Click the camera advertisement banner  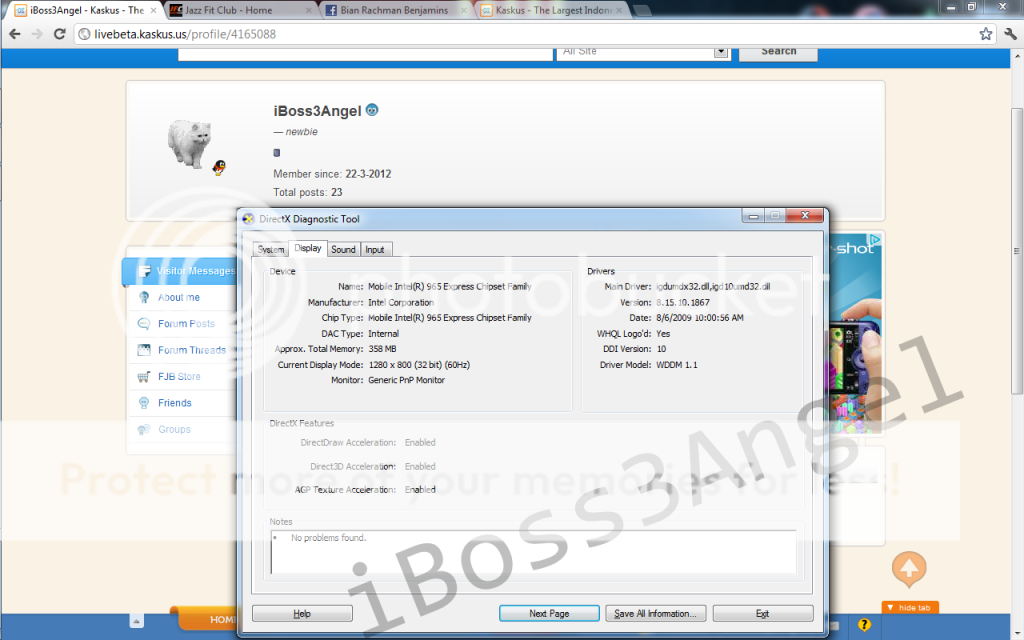(x=856, y=333)
